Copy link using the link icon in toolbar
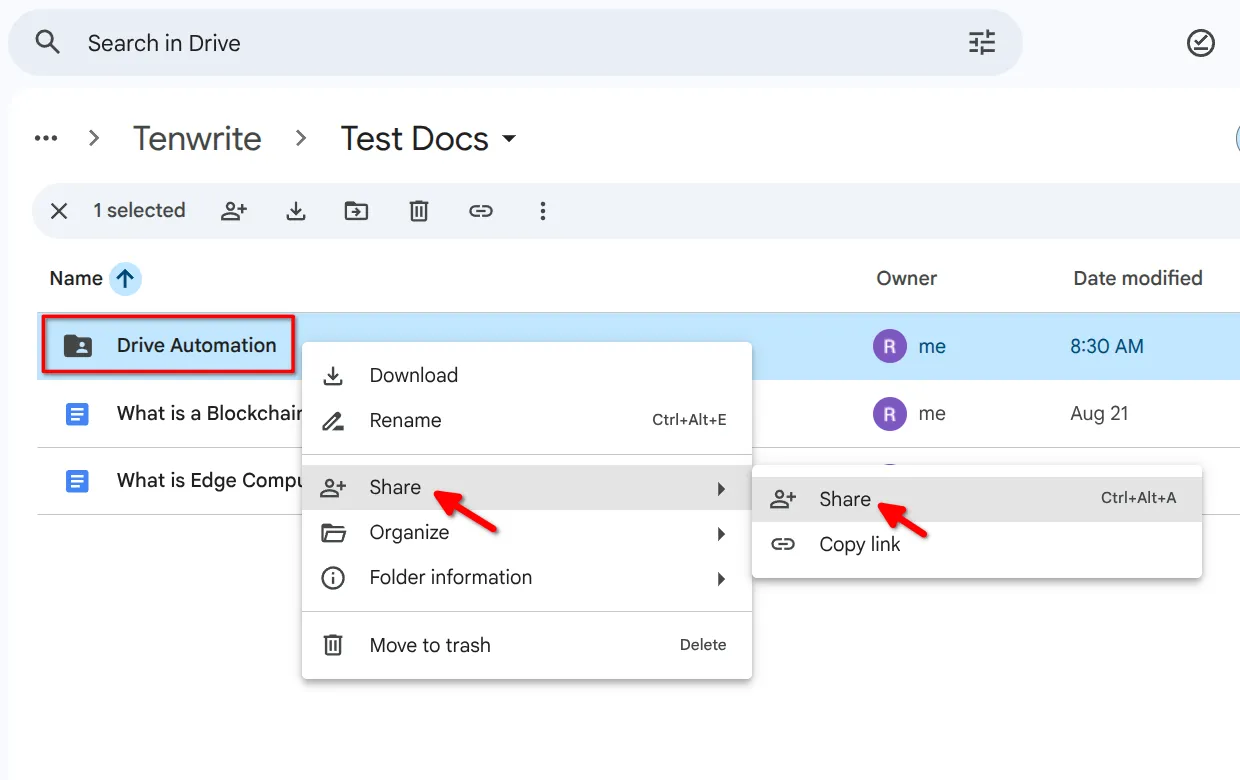 (481, 211)
